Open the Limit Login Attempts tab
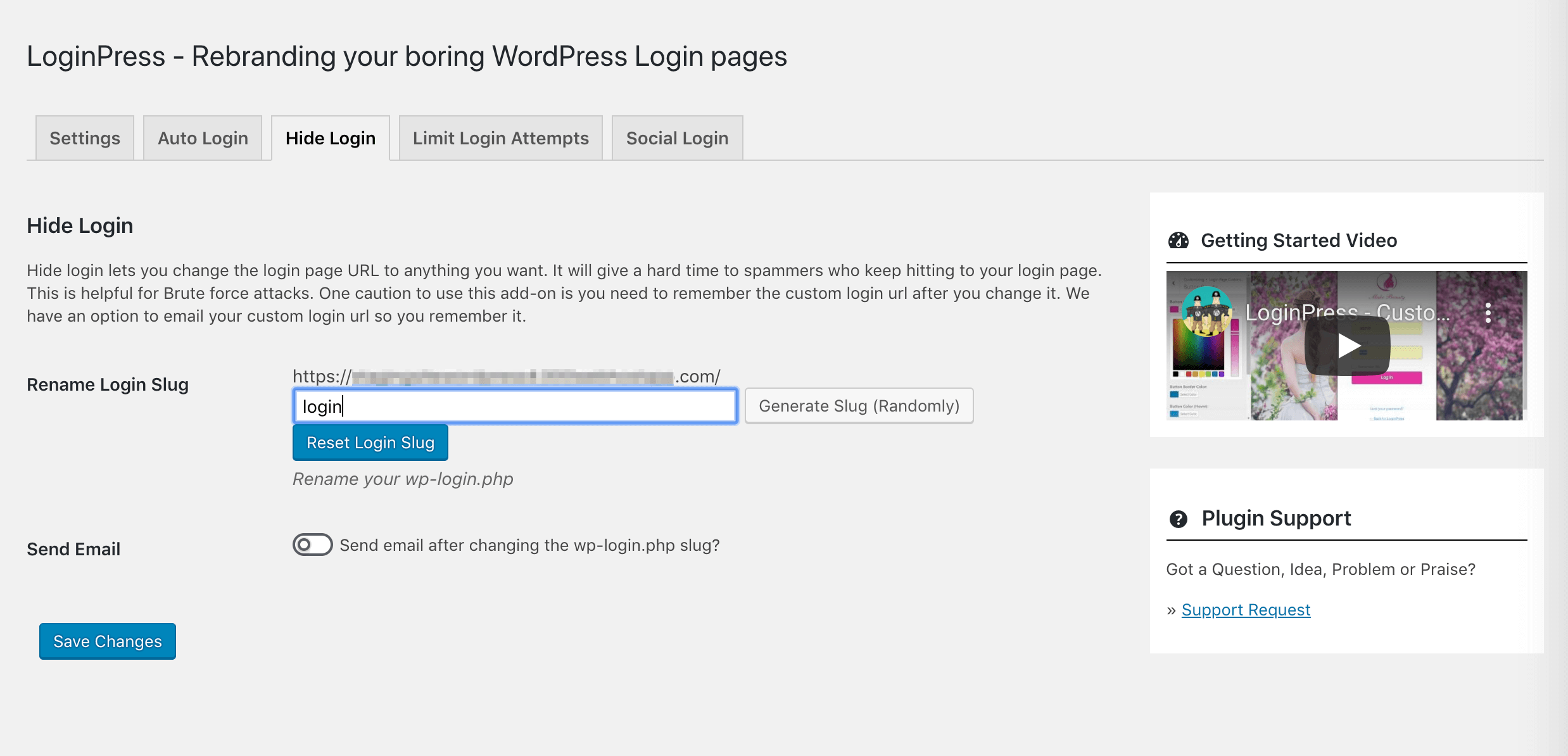 pos(501,138)
